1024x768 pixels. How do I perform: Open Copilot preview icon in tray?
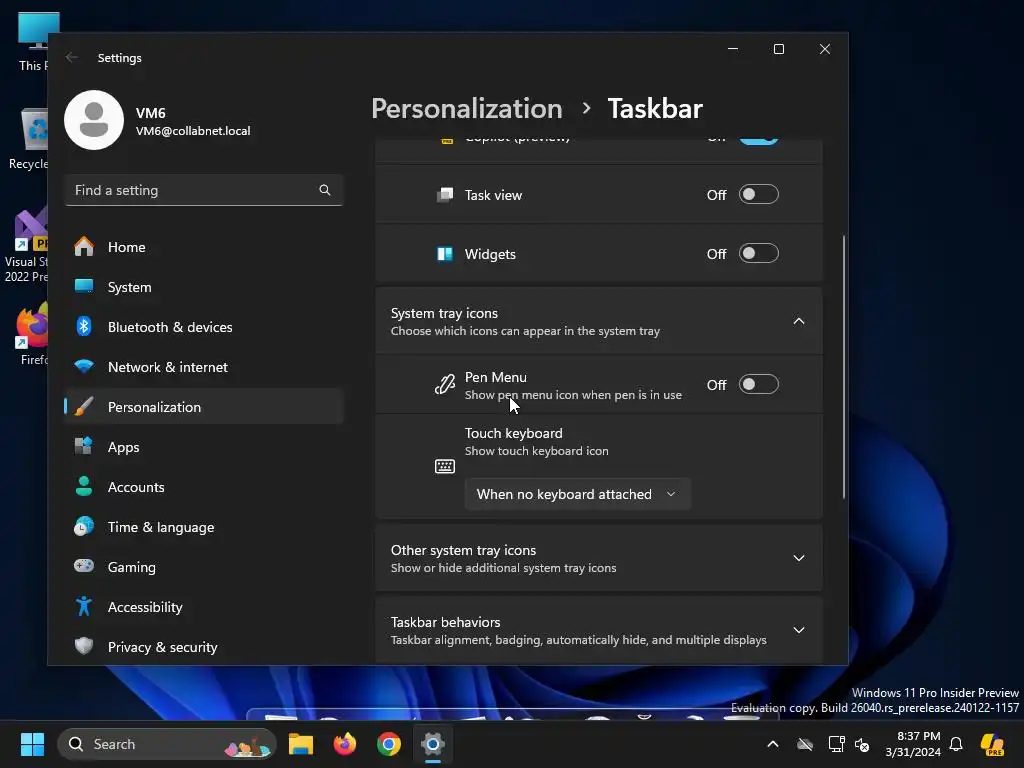click(992, 744)
